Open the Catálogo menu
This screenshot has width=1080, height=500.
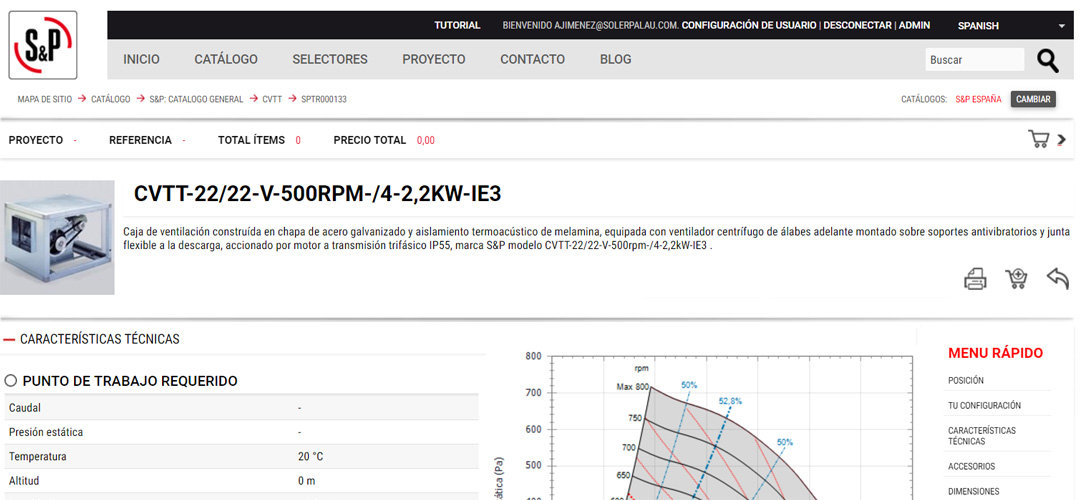(226, 60)
